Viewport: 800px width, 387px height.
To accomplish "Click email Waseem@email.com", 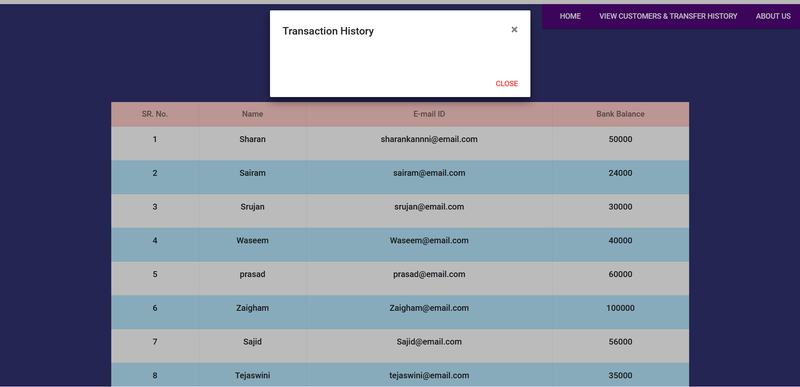I will point(429,241).
